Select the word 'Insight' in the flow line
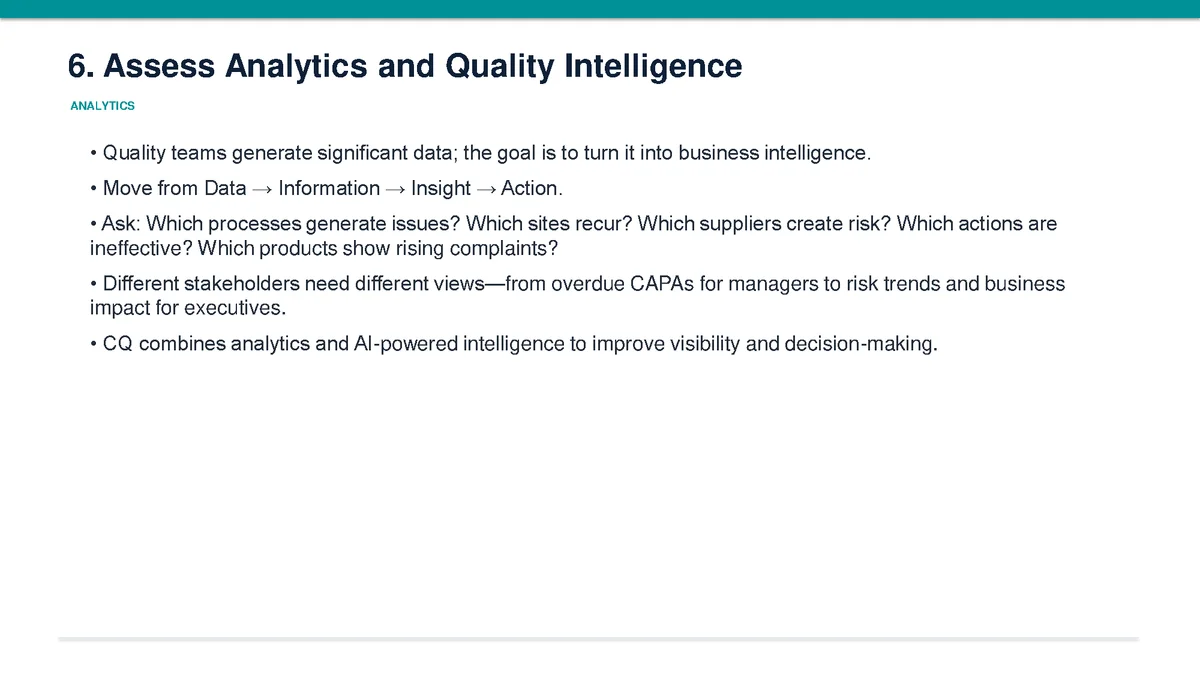Image resolution: width=1200 pixels, height=675 pixels. [440, 188]
